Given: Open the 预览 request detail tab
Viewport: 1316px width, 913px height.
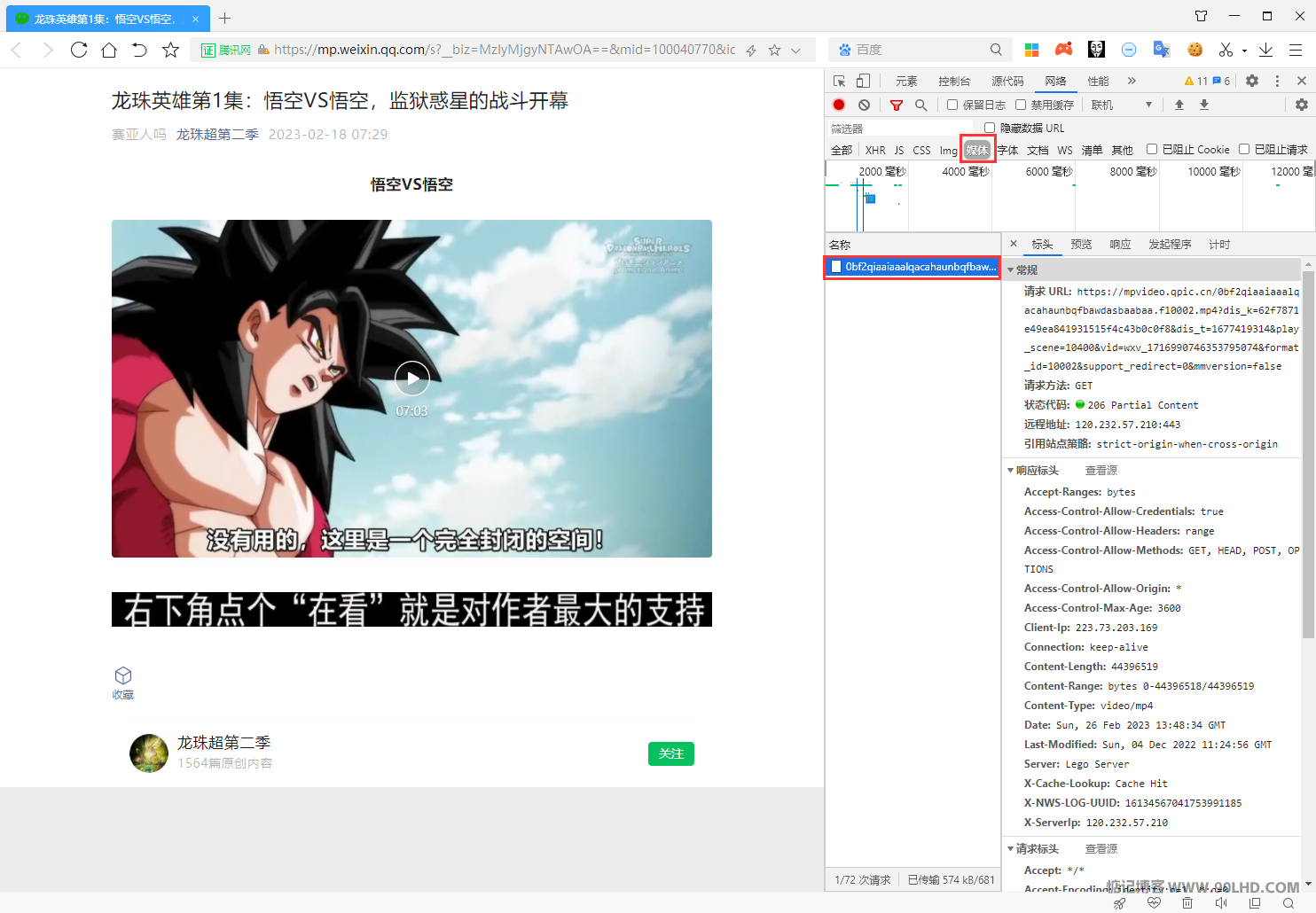Looking at the screenshot, I should coord(1081,245).
